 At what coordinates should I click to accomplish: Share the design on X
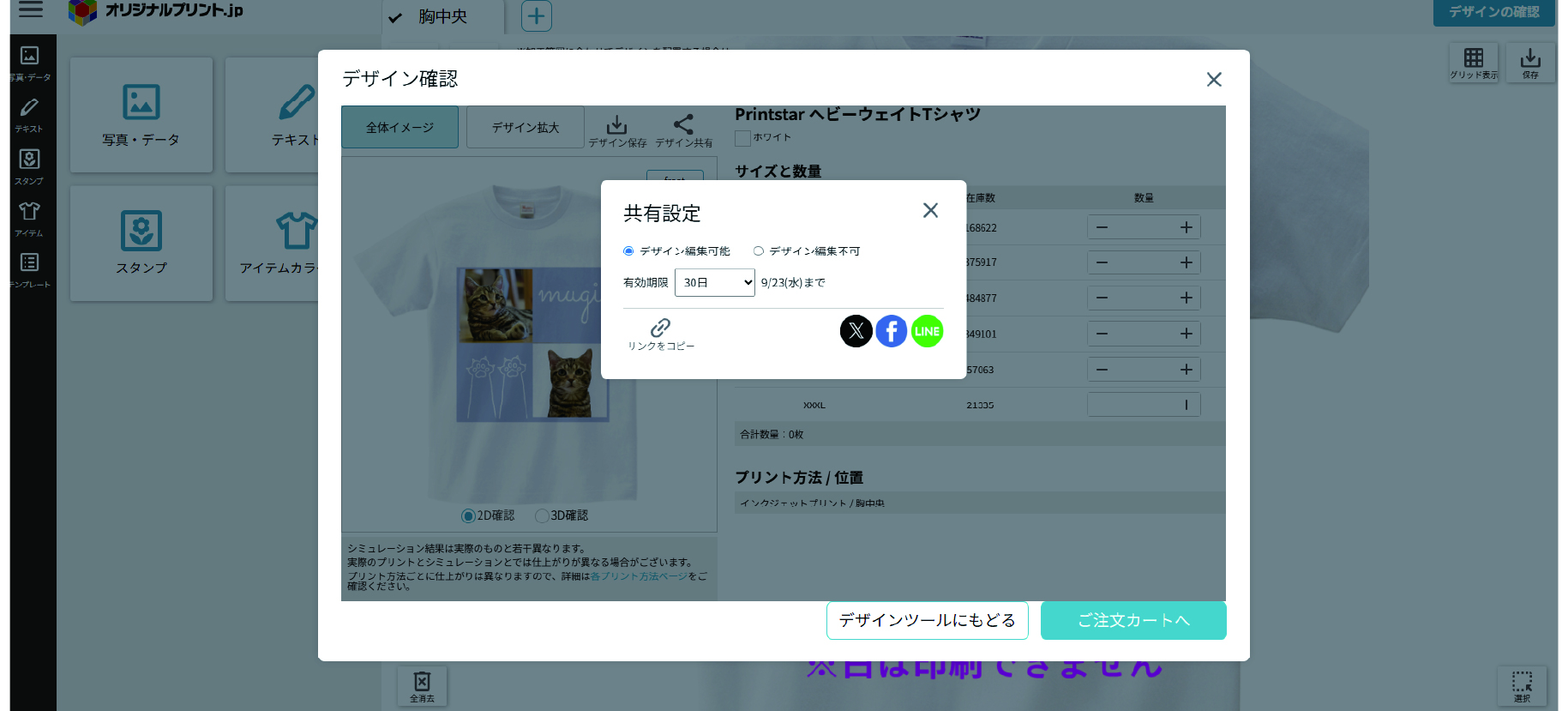point(856,331)
